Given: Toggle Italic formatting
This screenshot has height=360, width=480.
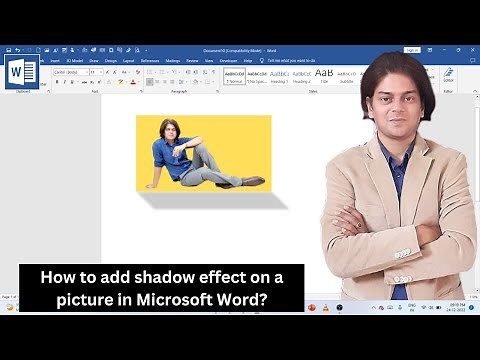Looking at the screenshot, I should [x=64, y=82].
